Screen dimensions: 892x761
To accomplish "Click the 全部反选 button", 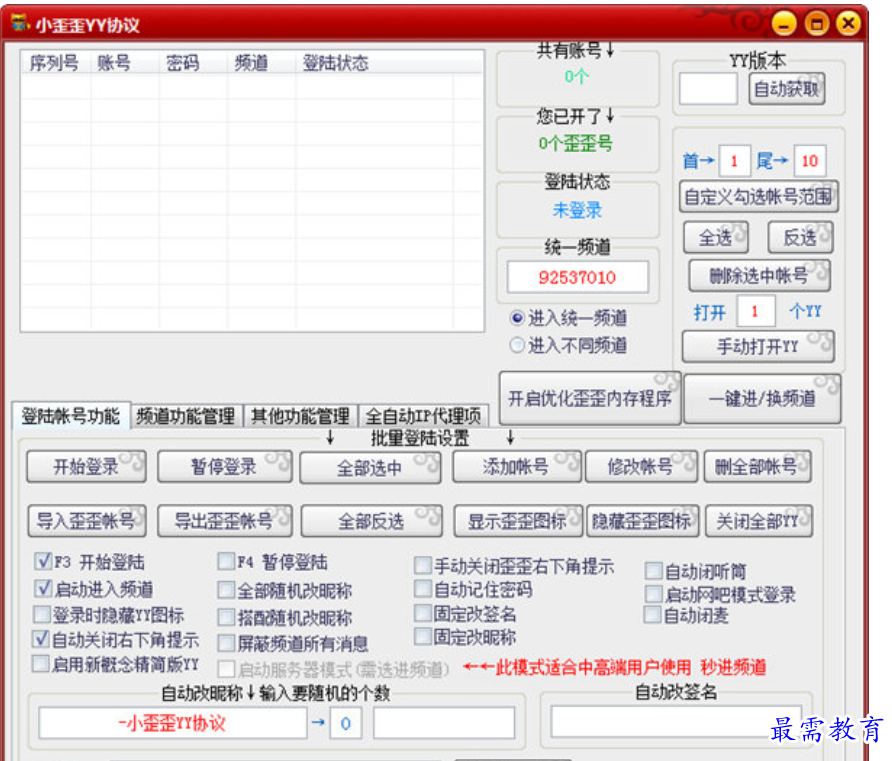I will (371, 521).
